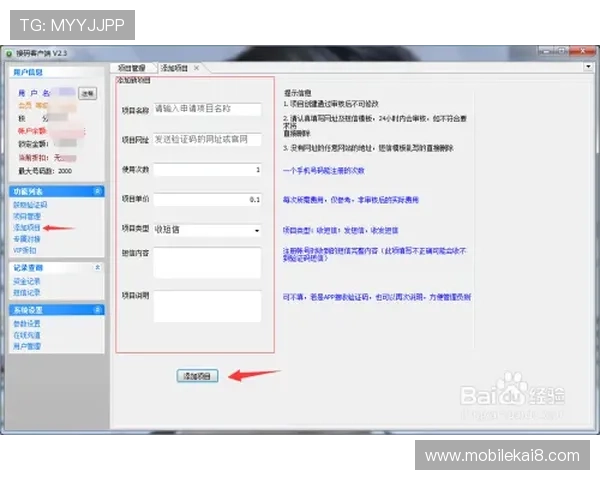Viewport: 600px width, 480px height.
Task: Click the 最大号码数: 2000 text
Action: [45, 171]
